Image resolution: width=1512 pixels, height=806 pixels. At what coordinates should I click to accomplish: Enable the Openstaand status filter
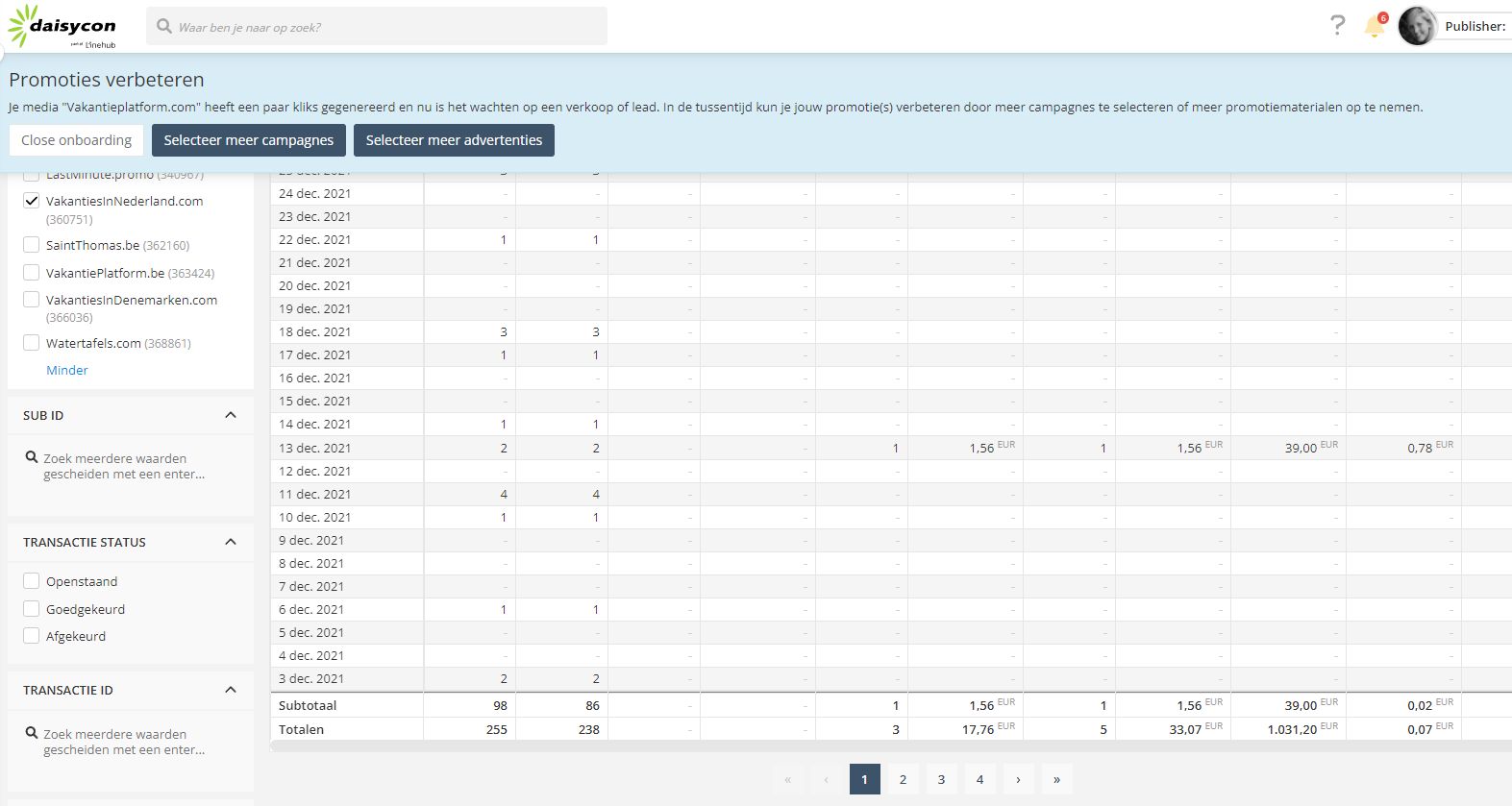(x=32, y=581)
